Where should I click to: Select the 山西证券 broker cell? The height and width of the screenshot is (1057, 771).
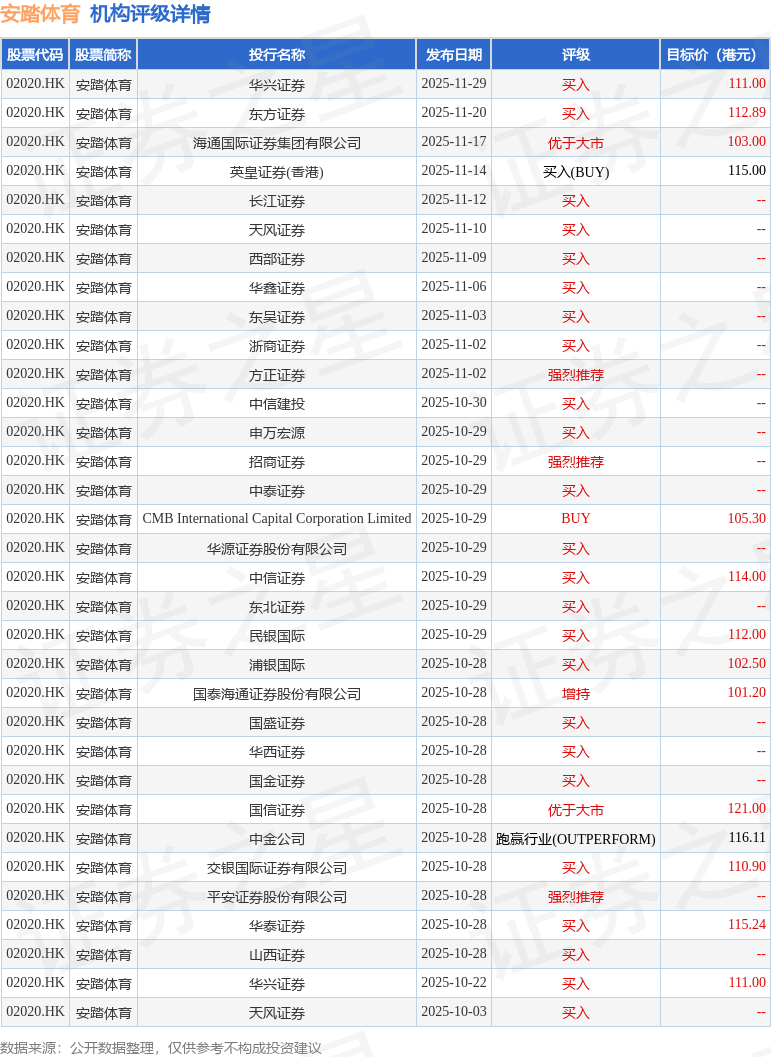tap(277, 955)
